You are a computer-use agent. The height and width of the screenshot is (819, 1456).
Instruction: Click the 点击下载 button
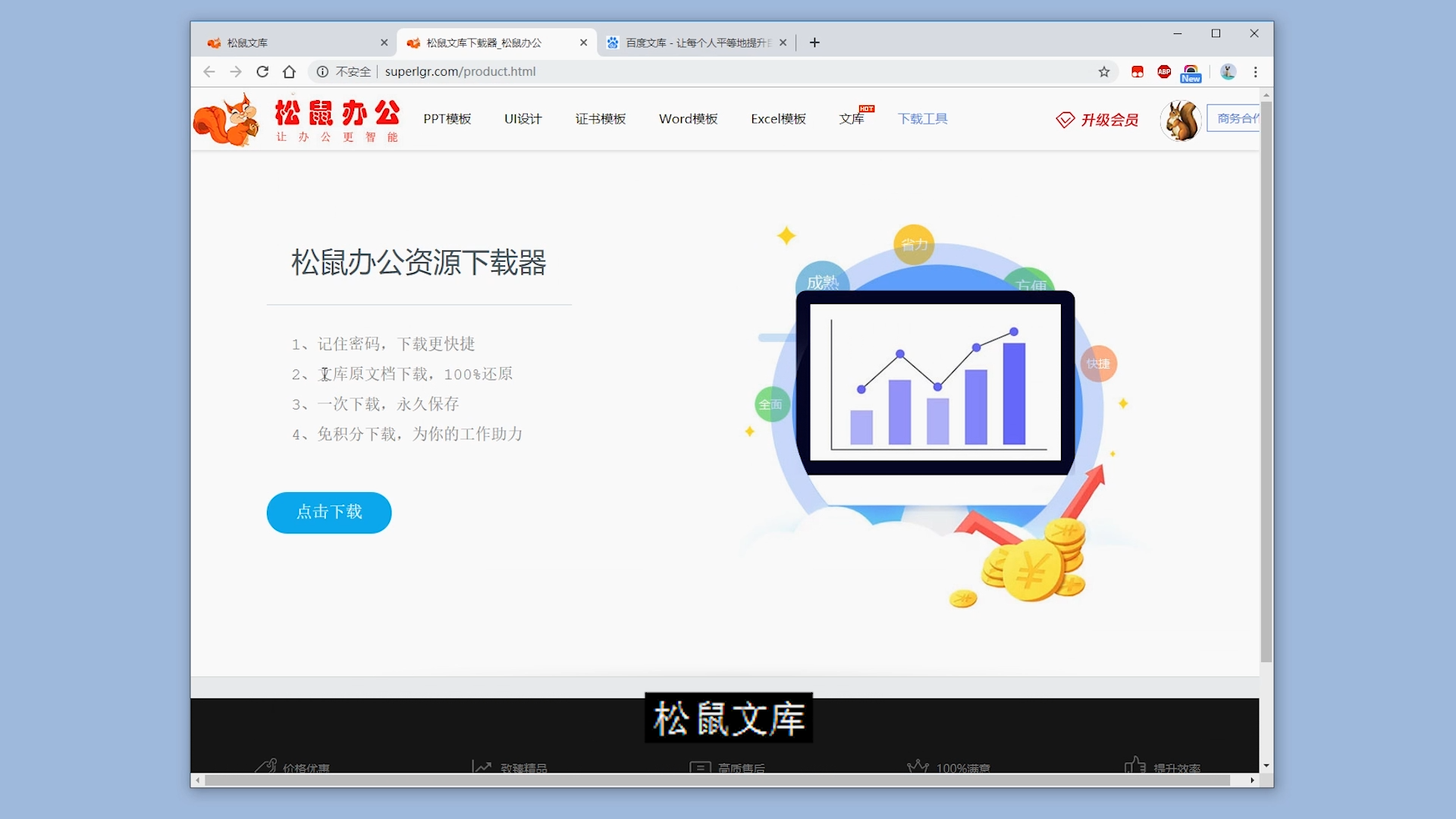[x=328, y=513]
